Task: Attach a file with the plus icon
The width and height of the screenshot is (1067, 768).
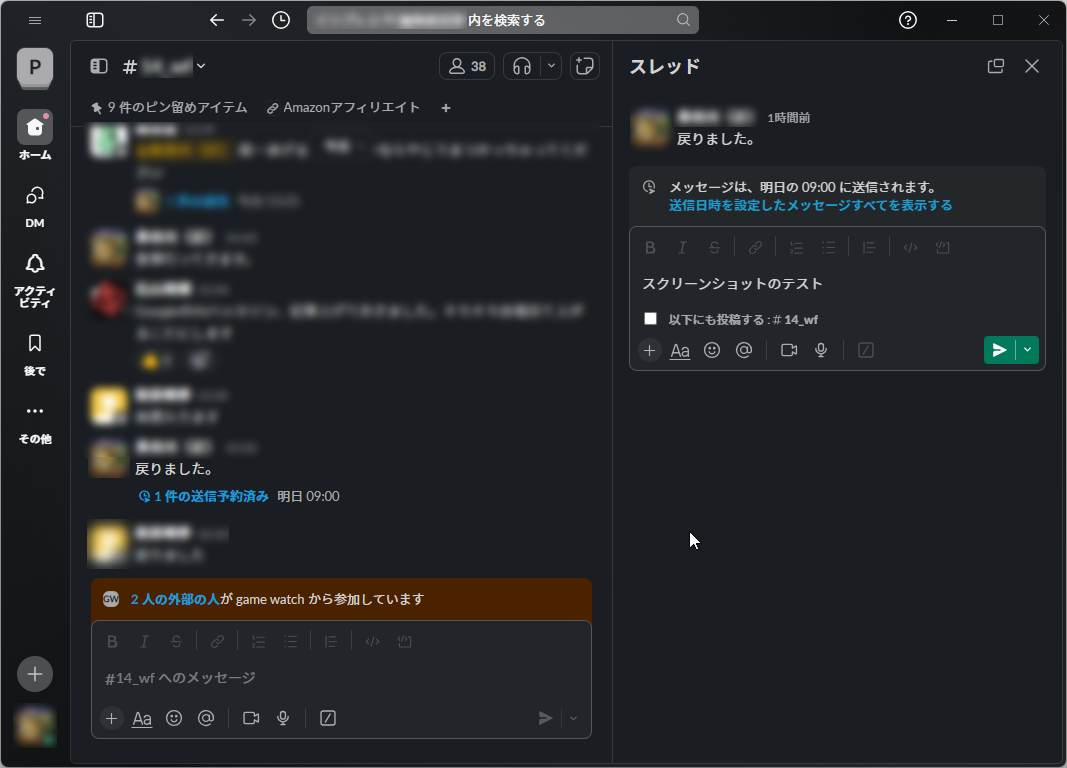Action: (650, 351)
